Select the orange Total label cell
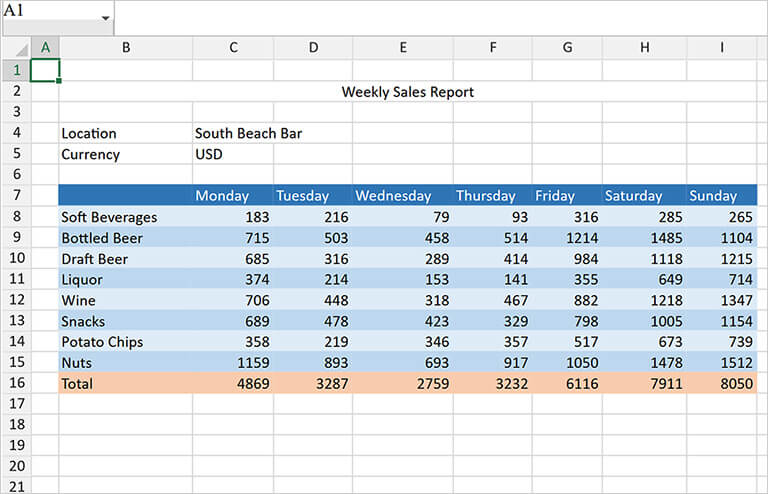768x494 pixels. 125,383
